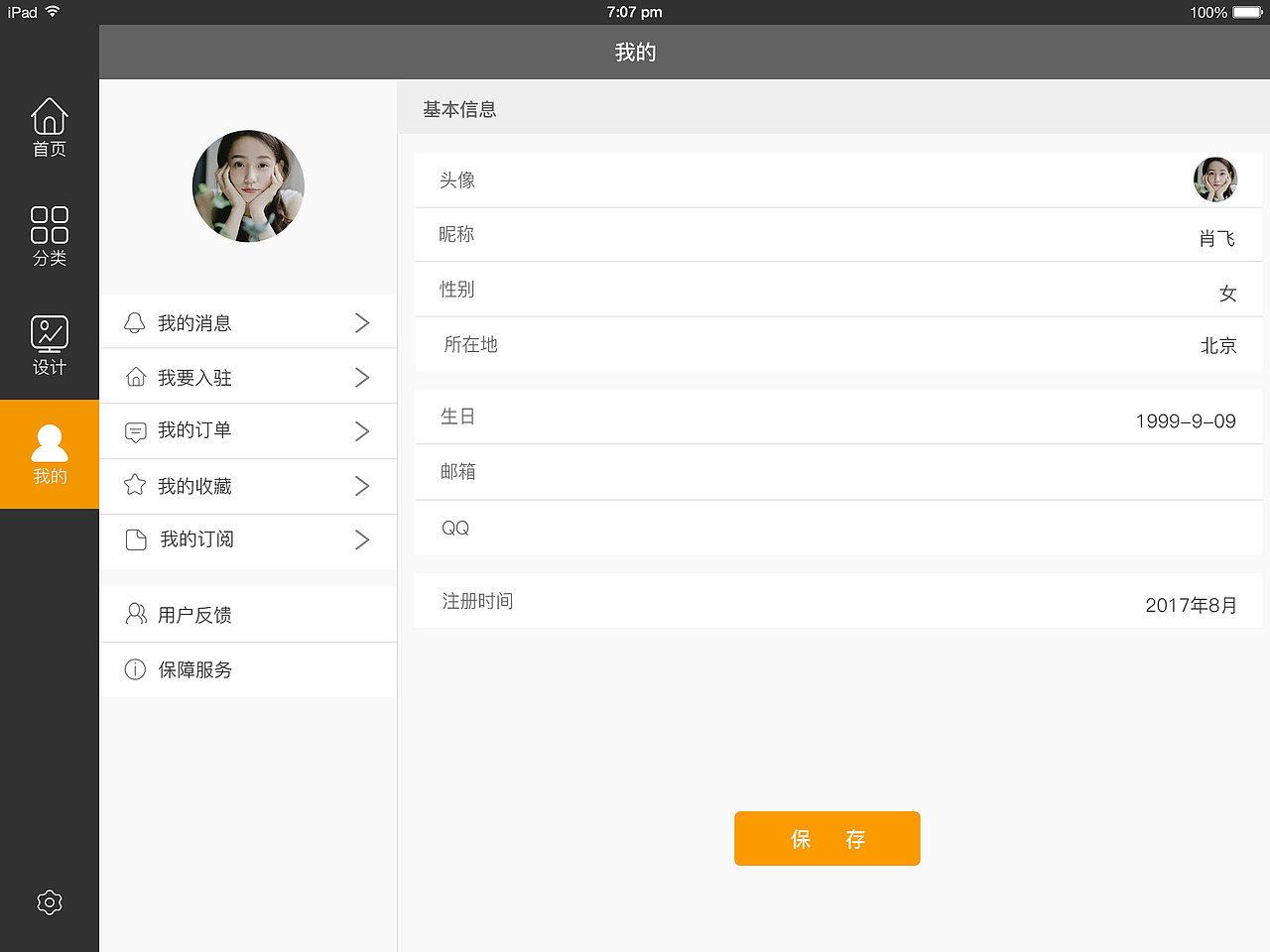Screen dimensions: 1270x952
Task: Open the 保障服务 menu entry
Action: coord(248,669)
